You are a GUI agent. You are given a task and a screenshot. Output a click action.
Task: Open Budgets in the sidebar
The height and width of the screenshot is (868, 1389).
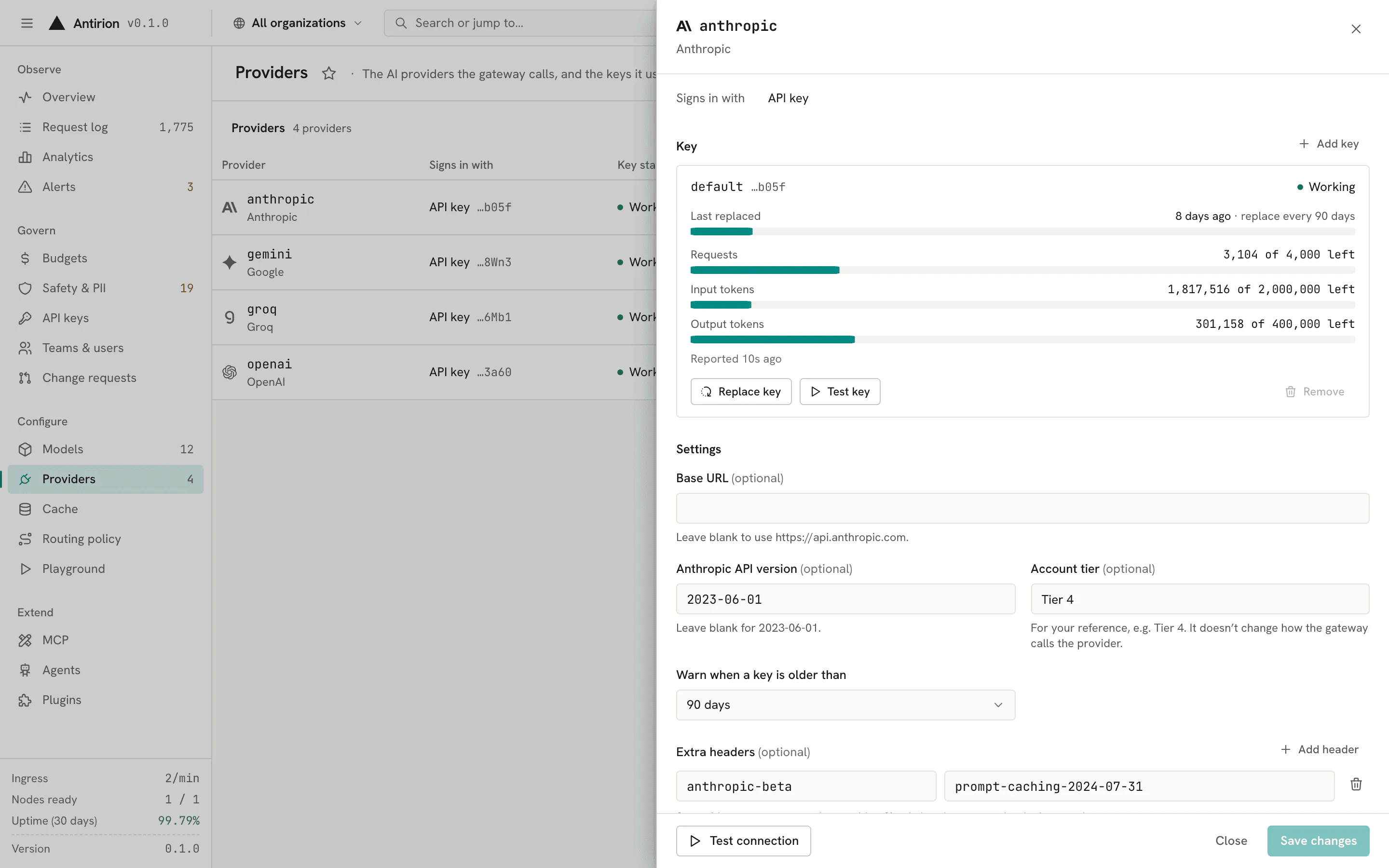(x=106, y=258)
